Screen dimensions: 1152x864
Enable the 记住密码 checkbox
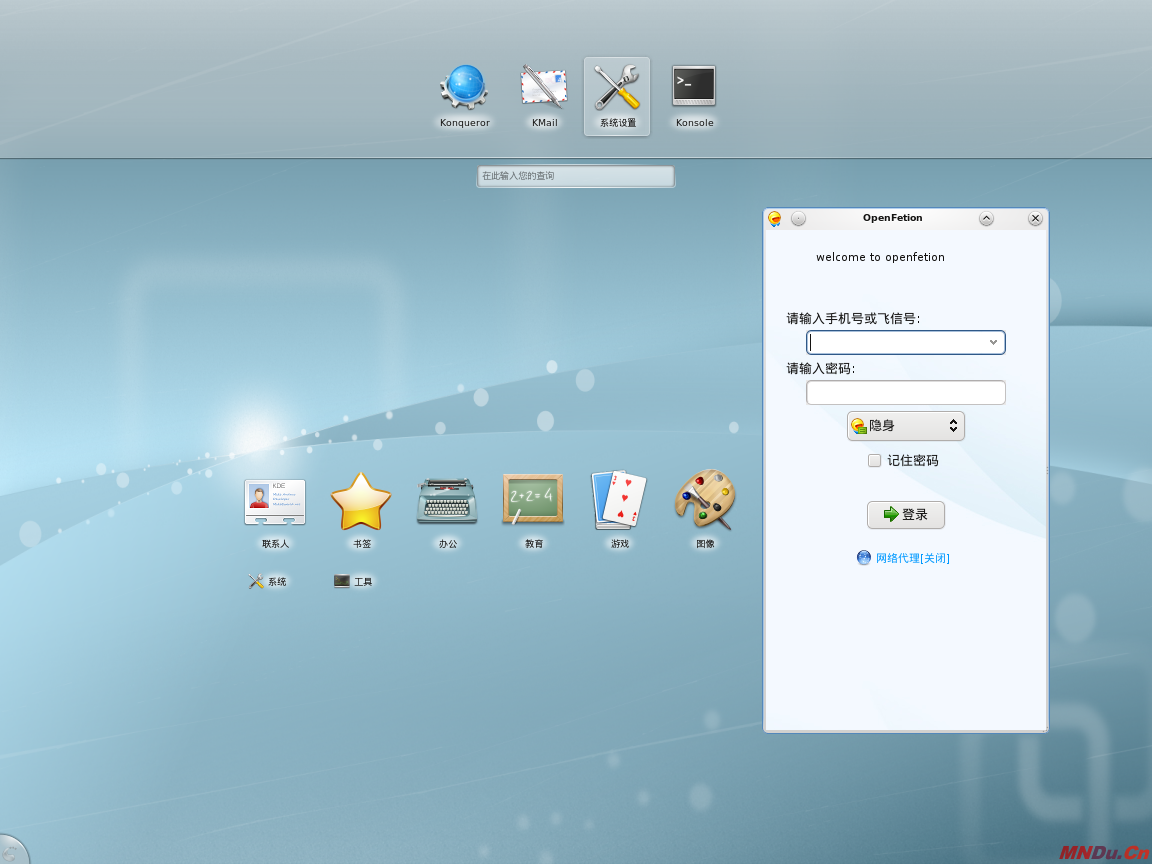(x=874, y=461)
